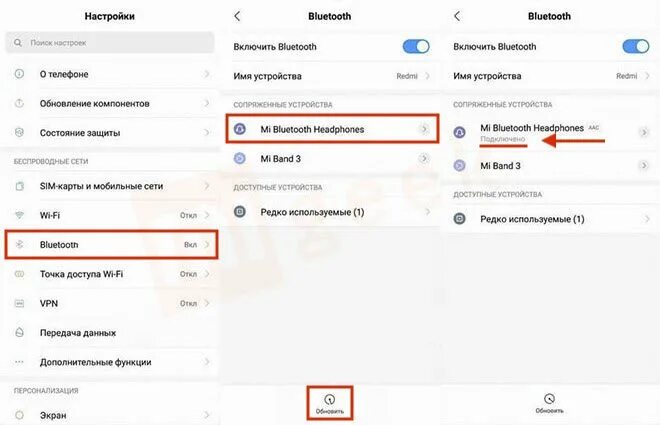Toggle Включить Bluetooth switch in right panel
This screenshot has width=660, height=425.
[636, 46]
